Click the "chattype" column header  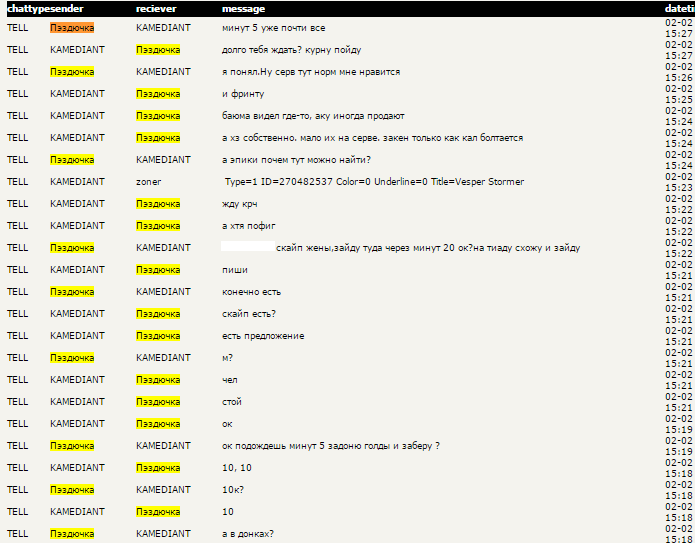pyautogui.click(x=25, y=8)
